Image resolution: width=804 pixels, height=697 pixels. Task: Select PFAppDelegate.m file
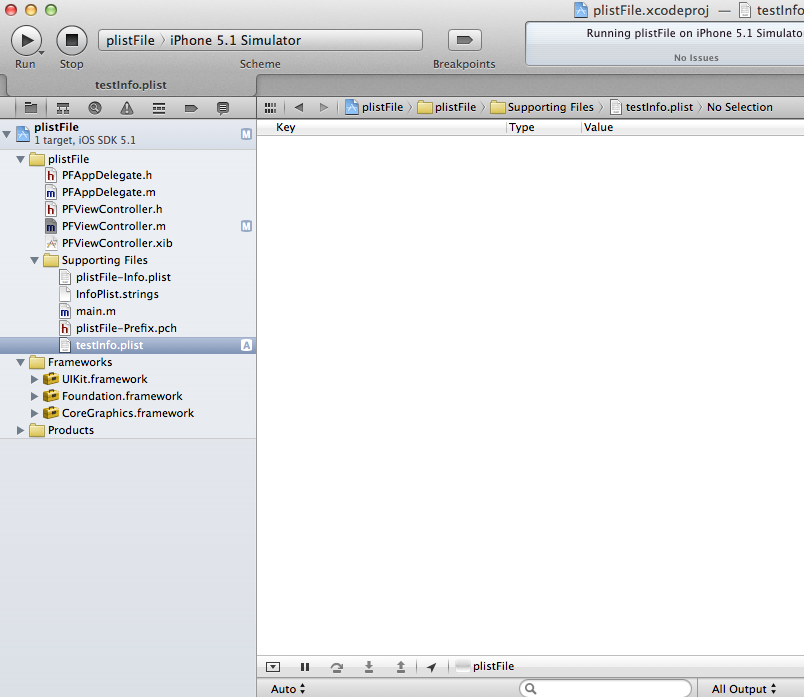[109, 192]
